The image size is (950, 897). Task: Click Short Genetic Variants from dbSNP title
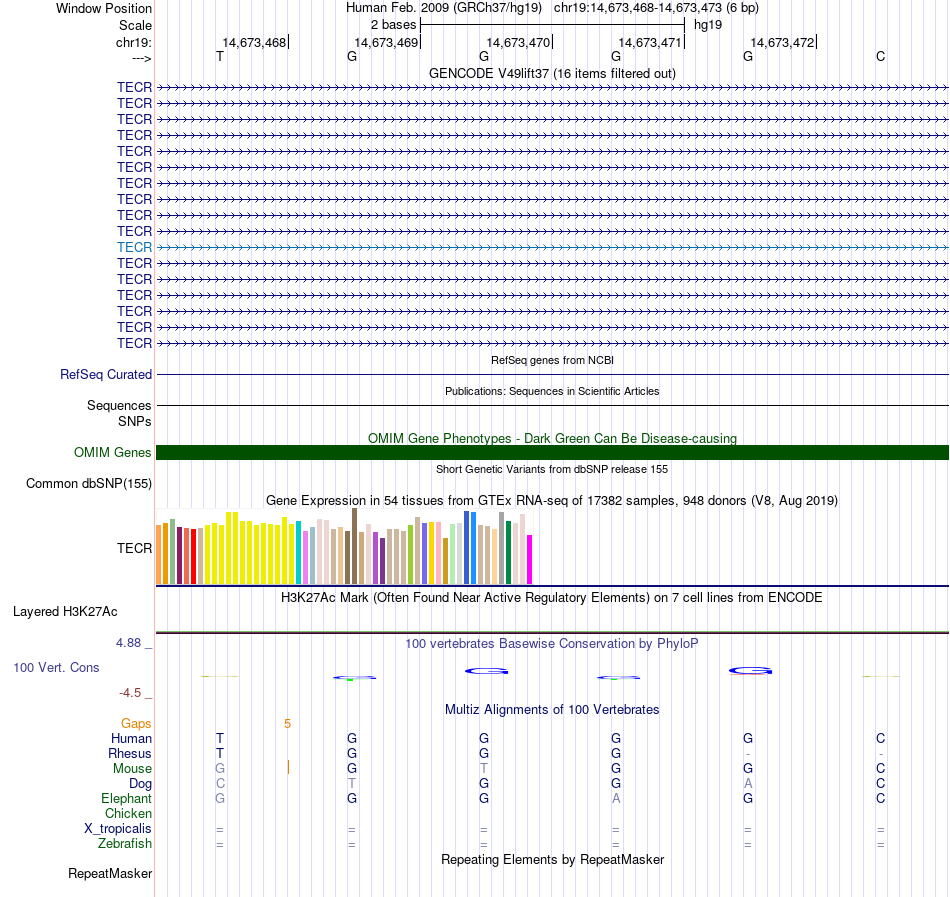coord(552,469)
